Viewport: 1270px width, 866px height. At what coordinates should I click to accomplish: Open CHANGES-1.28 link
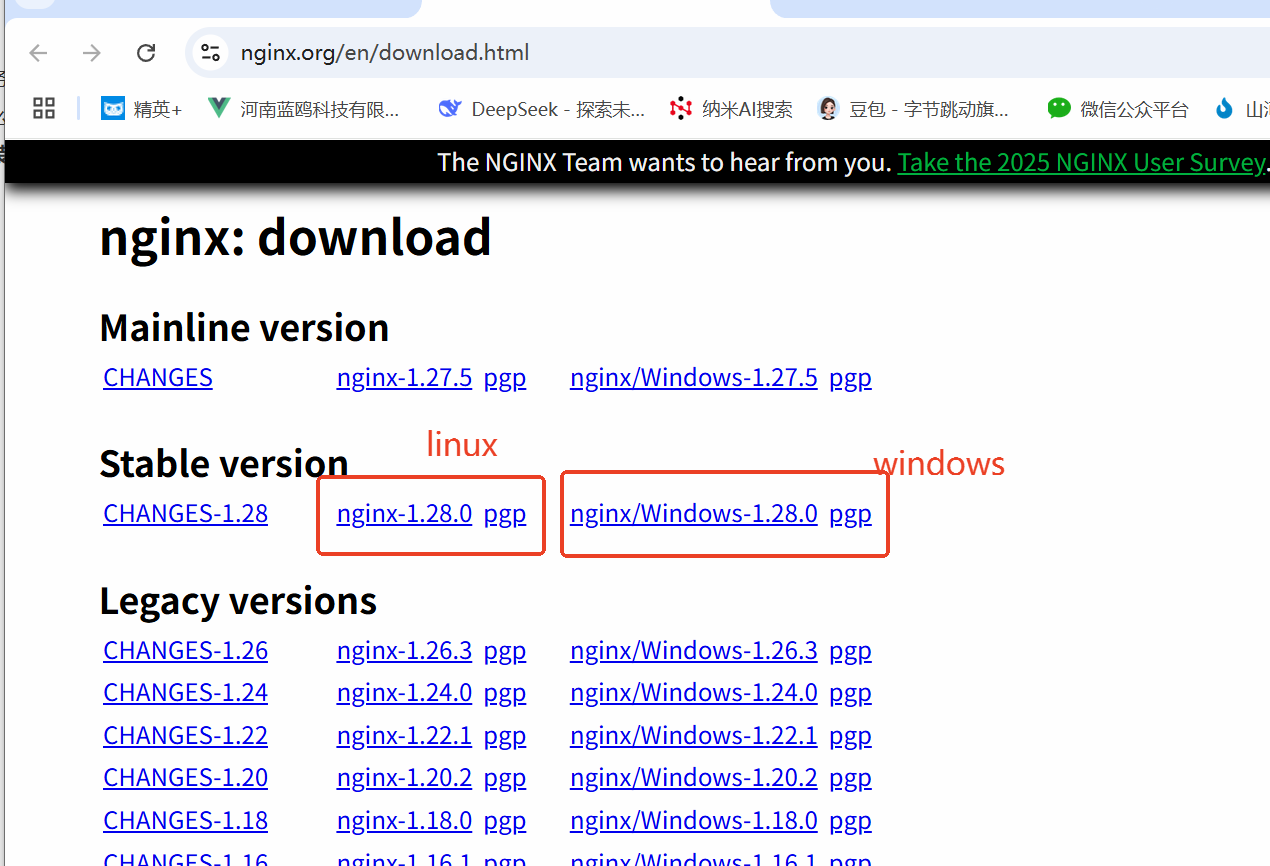point(186,514)
